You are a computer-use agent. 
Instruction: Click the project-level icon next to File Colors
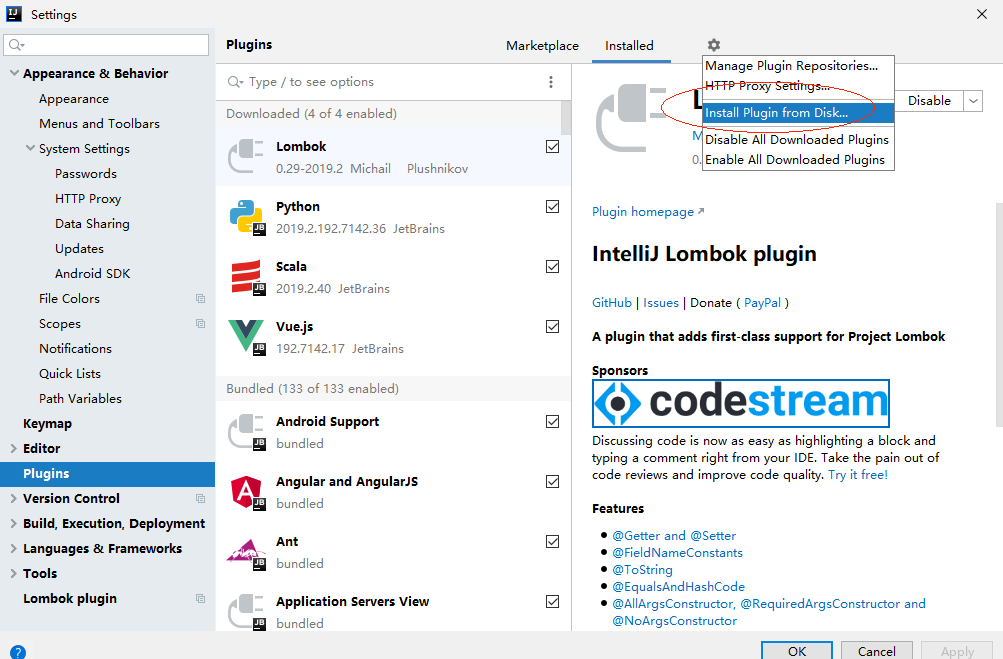pos(200,299)
